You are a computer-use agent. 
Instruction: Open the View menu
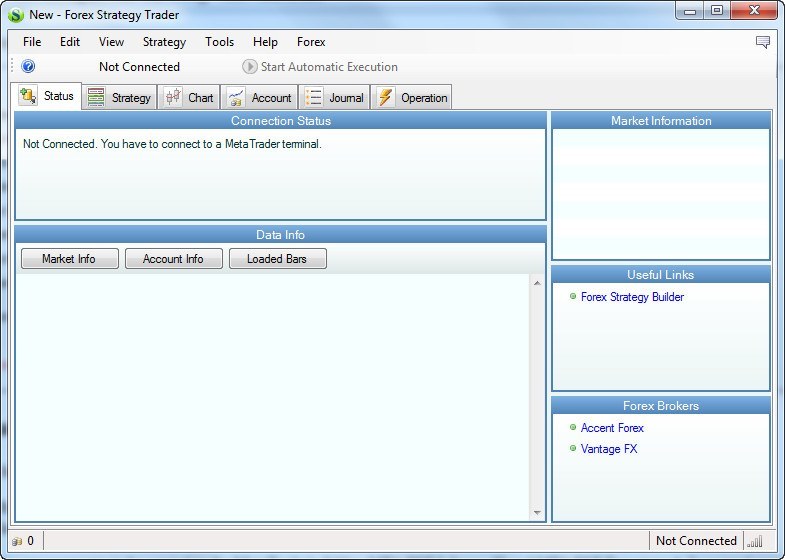coord(111,42)
